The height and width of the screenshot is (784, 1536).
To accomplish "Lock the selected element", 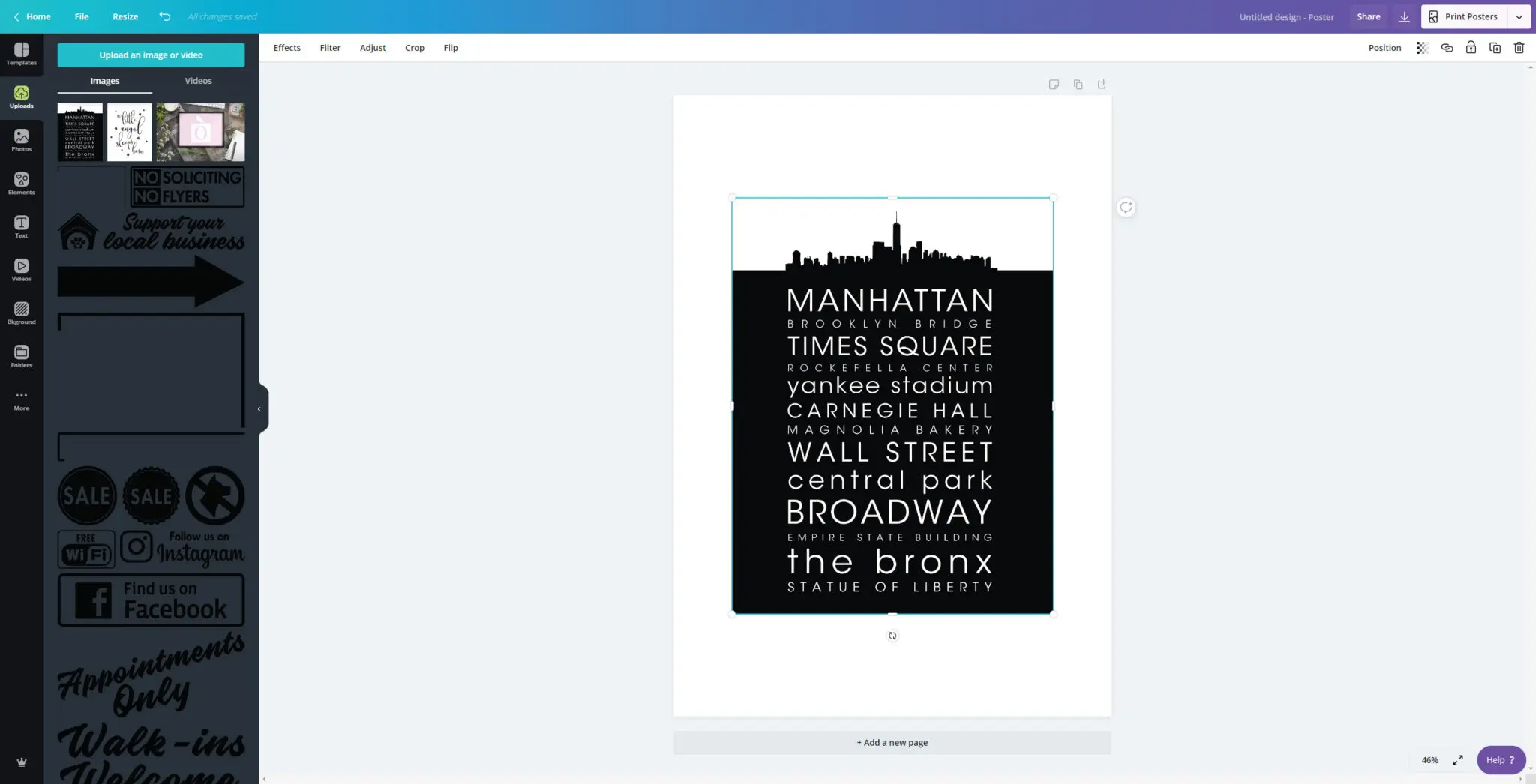I will tap(1471, 48).
